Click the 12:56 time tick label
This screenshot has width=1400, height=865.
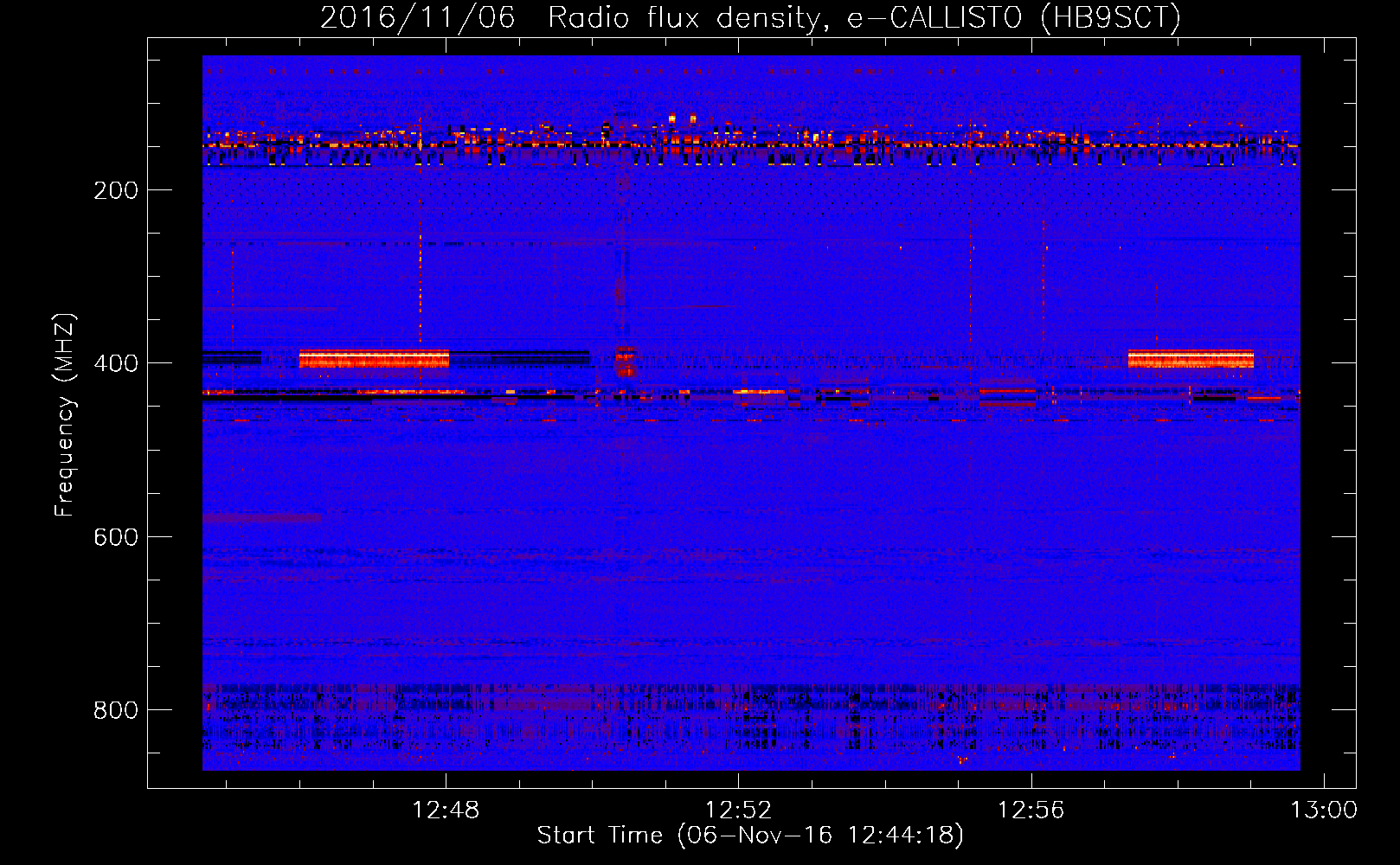(x=1031, y=811)
